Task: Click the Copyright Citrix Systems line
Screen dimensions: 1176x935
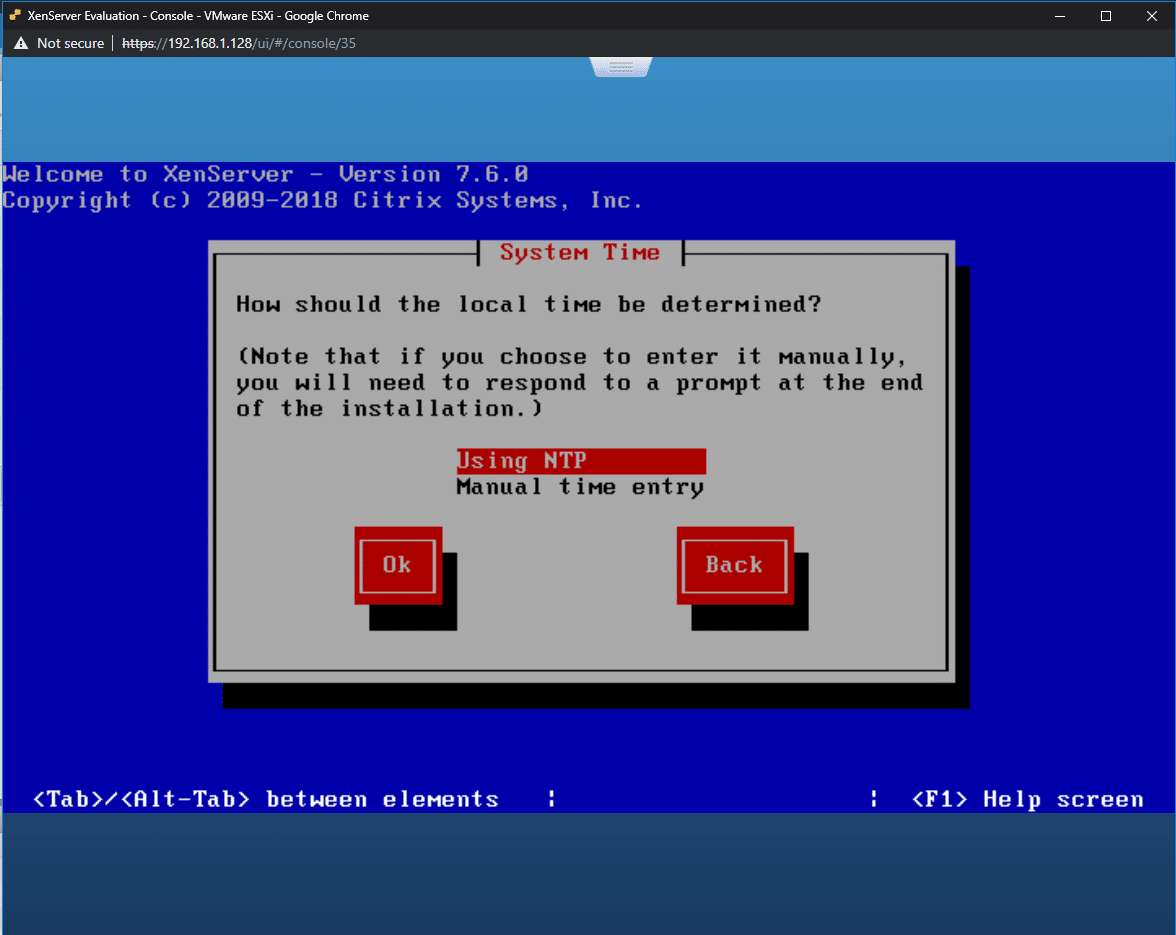Action: [322, 201]
